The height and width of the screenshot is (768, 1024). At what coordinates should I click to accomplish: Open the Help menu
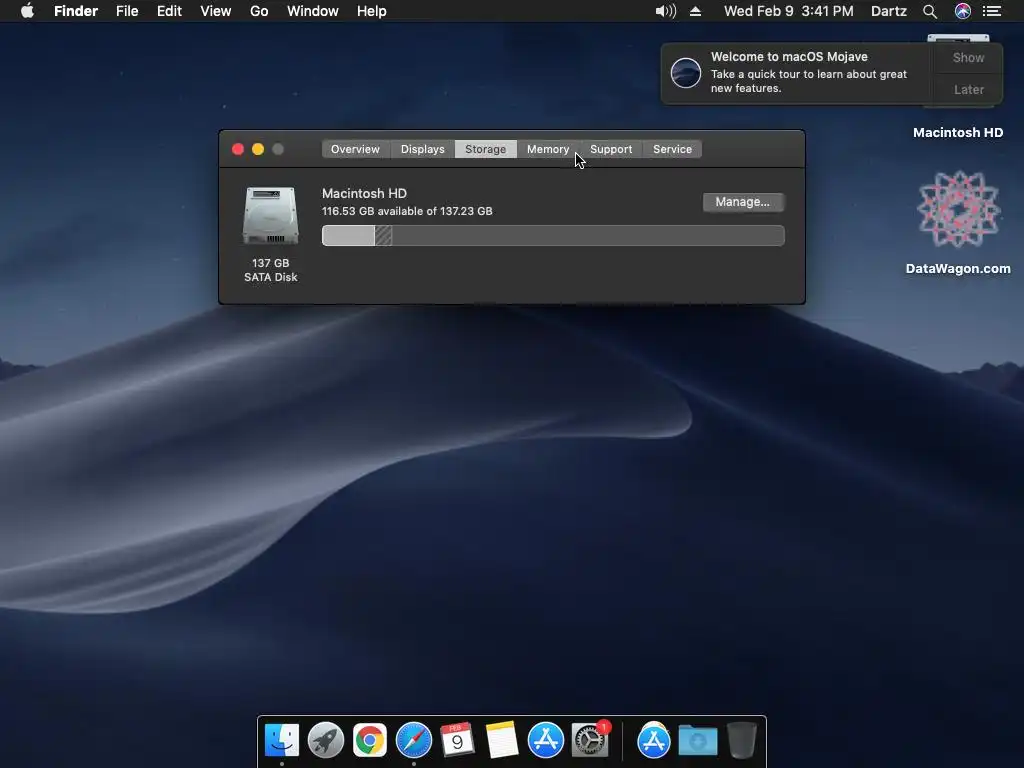[x=372, y=11]
